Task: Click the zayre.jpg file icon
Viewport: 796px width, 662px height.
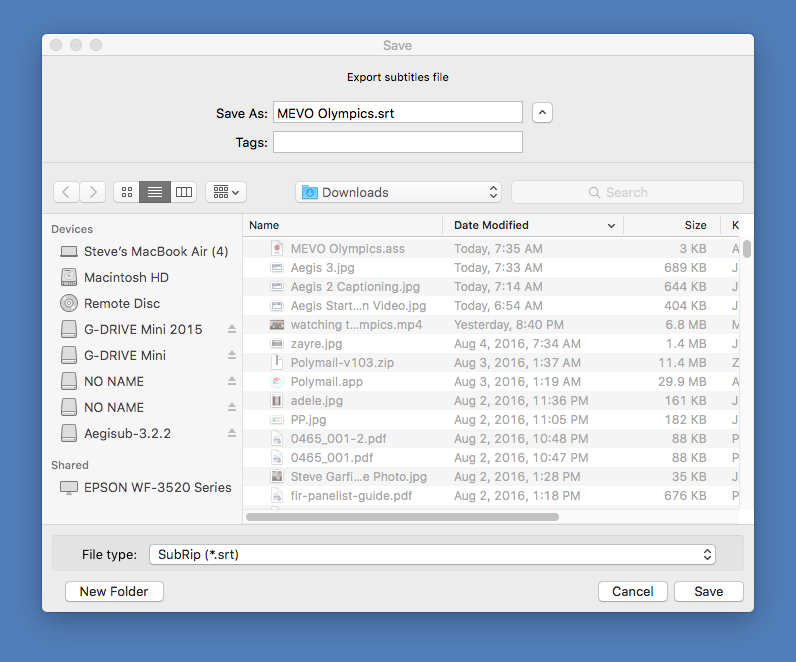Action: click(277, 344)
